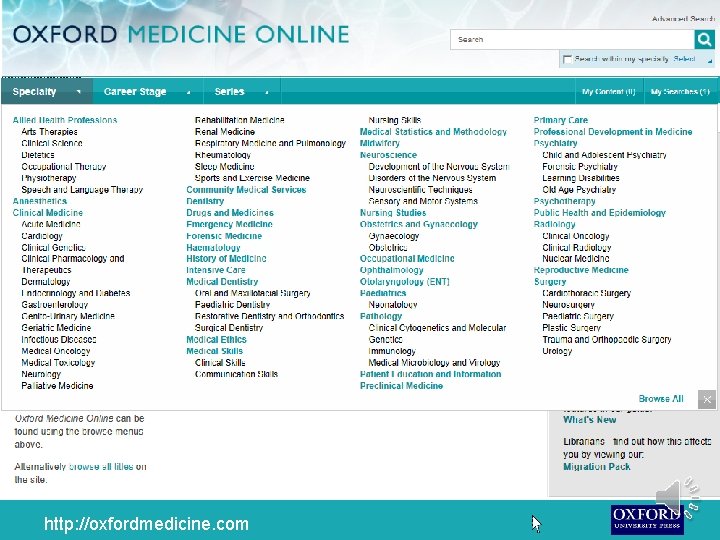Click Public Health and Epidemiology
The width and height of the screenshot is (720, 540).
600,213
